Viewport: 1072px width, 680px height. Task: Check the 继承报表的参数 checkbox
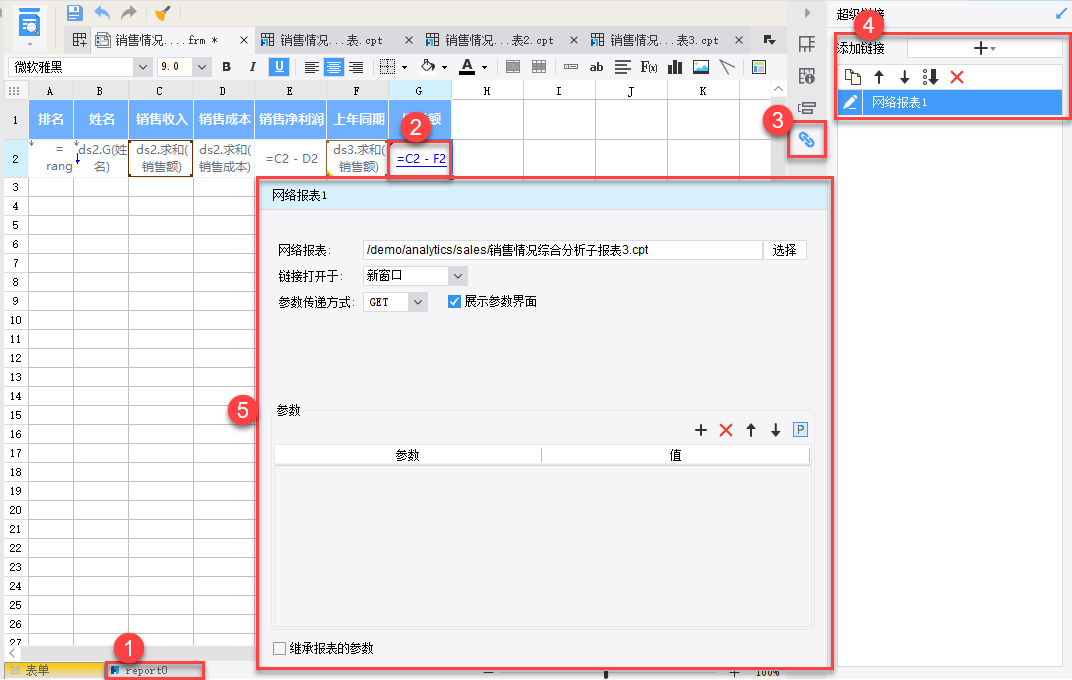tap(279, 648)
